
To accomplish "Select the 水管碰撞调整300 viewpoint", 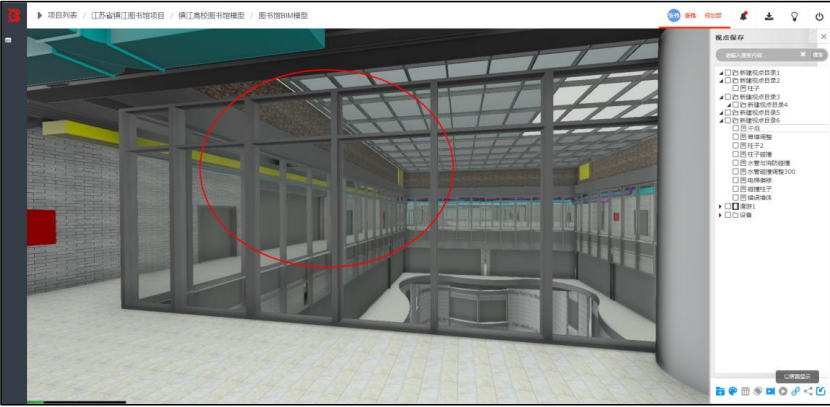I will point(771,171).
